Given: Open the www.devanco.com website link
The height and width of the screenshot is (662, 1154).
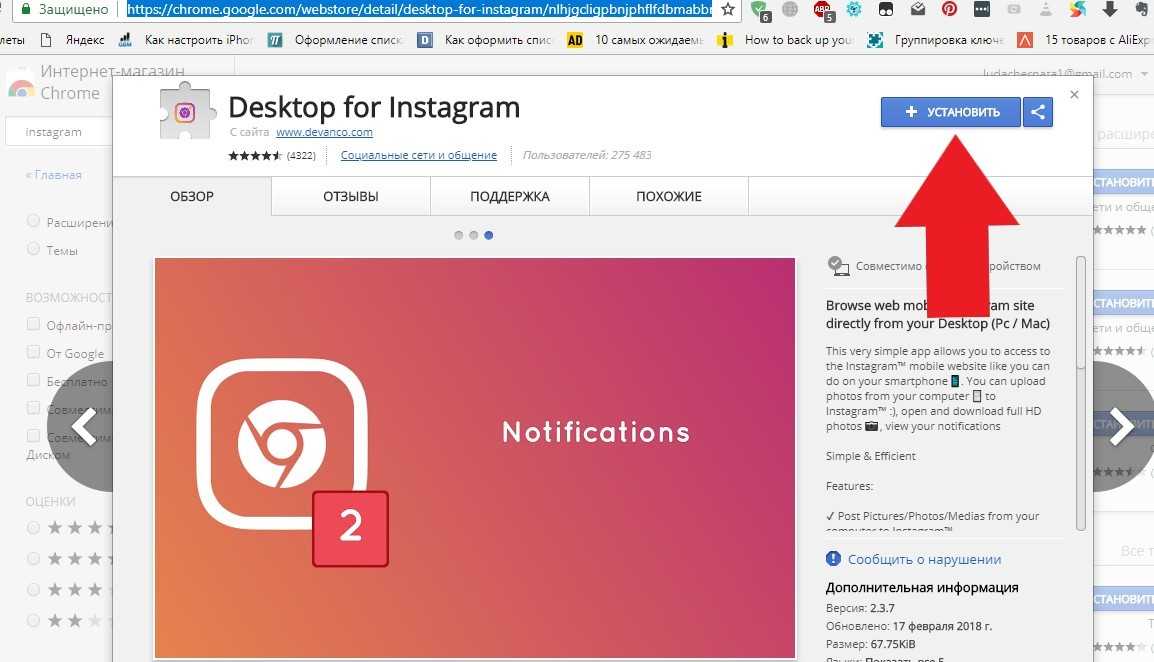Looking at the screenshot, I should pyautogui.click(x=325, y=133).
